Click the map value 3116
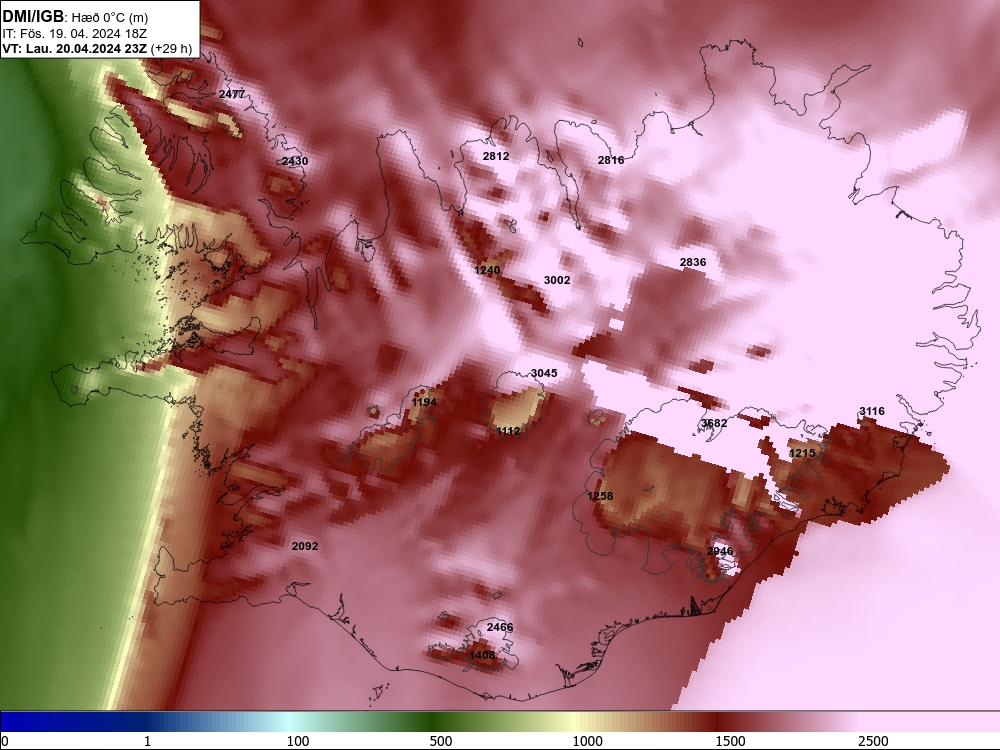1000x750 pixels. 872,411
